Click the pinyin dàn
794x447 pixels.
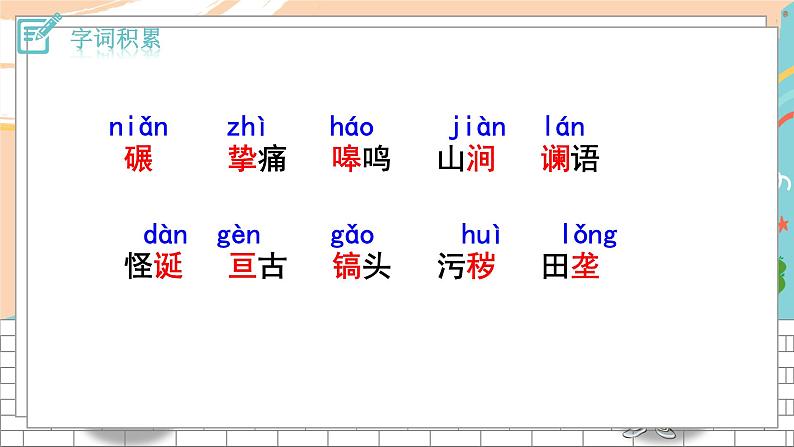(165, 235)
